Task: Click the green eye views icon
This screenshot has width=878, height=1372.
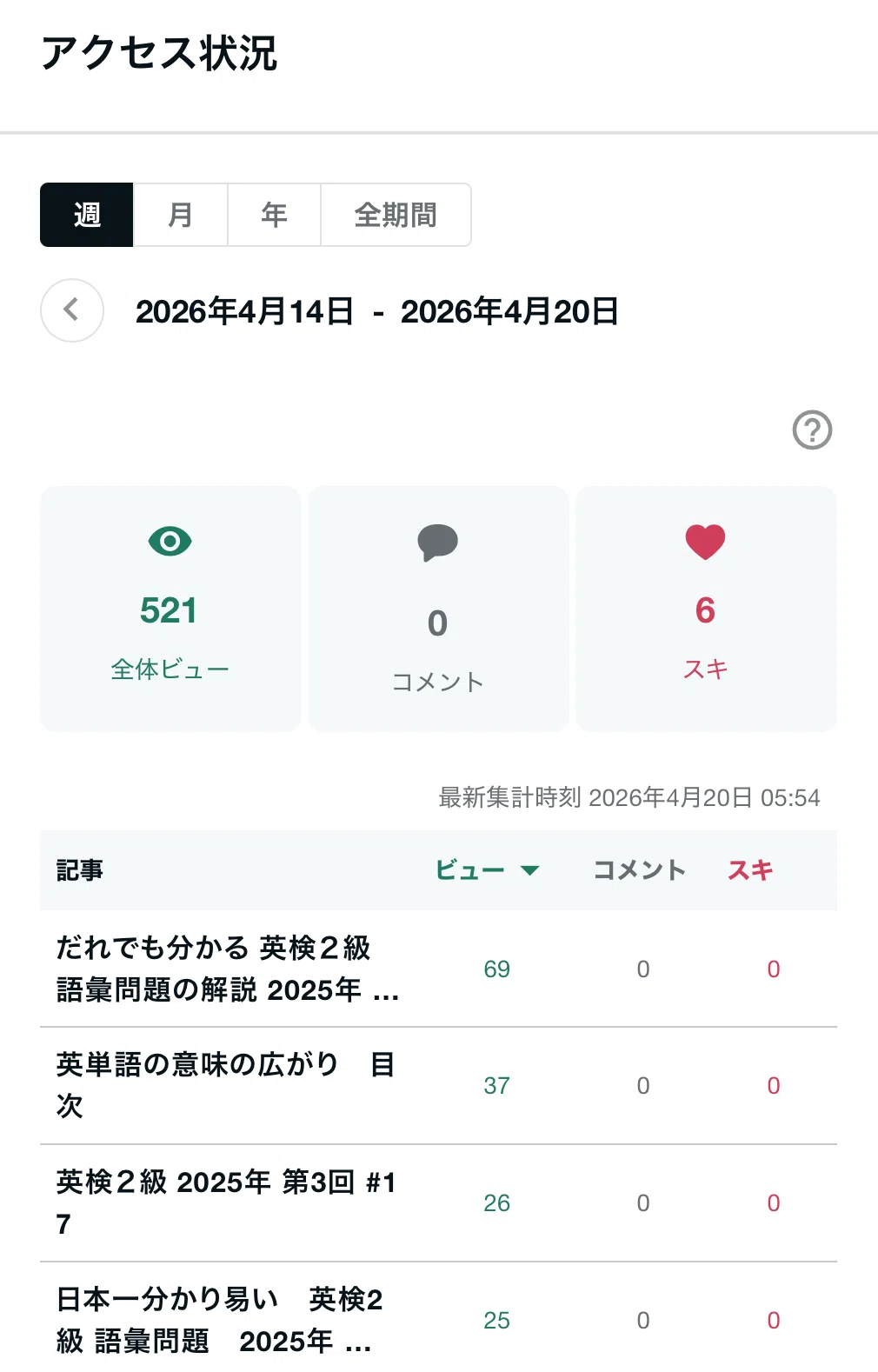Action: (x=170, y=541)
